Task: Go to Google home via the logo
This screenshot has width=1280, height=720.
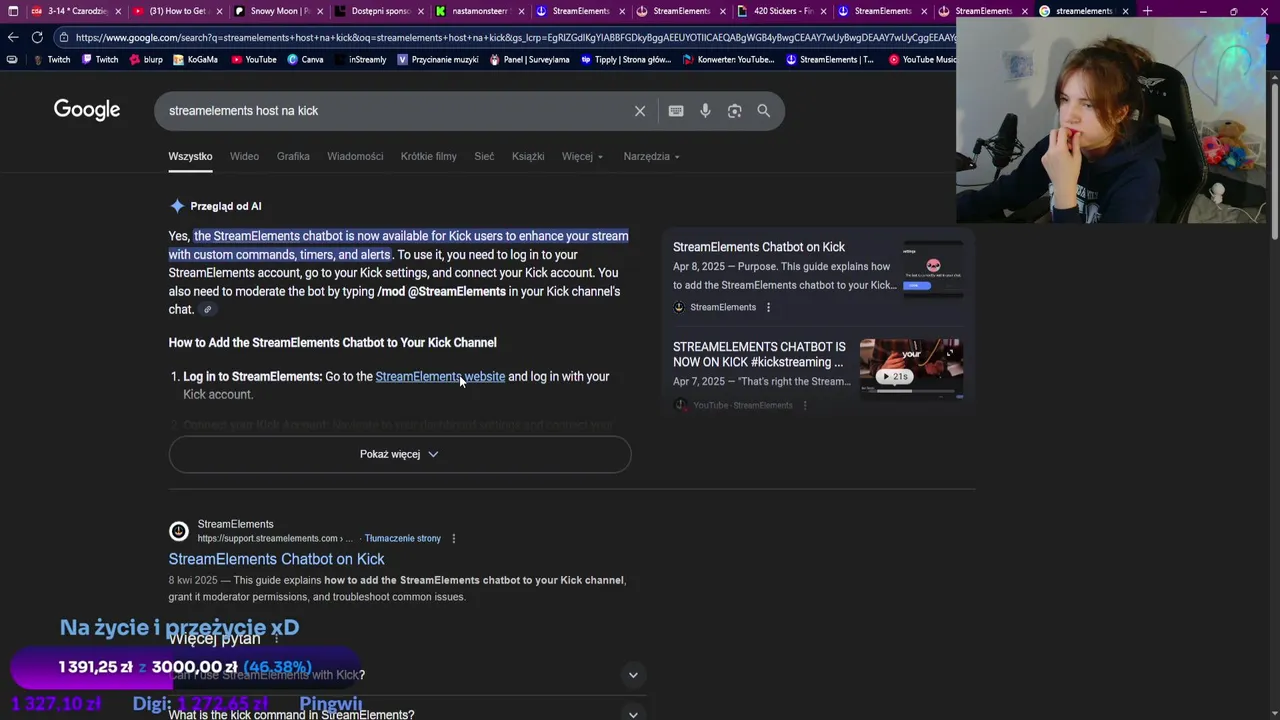Action: coord(87,110)
